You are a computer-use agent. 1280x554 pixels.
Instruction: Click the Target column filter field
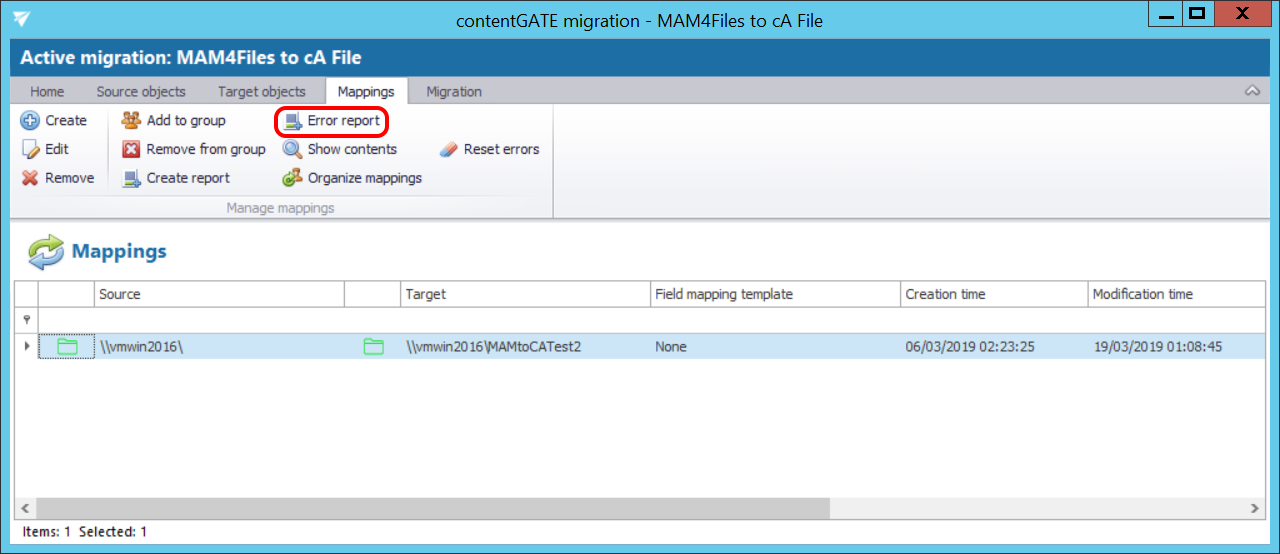pos(525,320)
